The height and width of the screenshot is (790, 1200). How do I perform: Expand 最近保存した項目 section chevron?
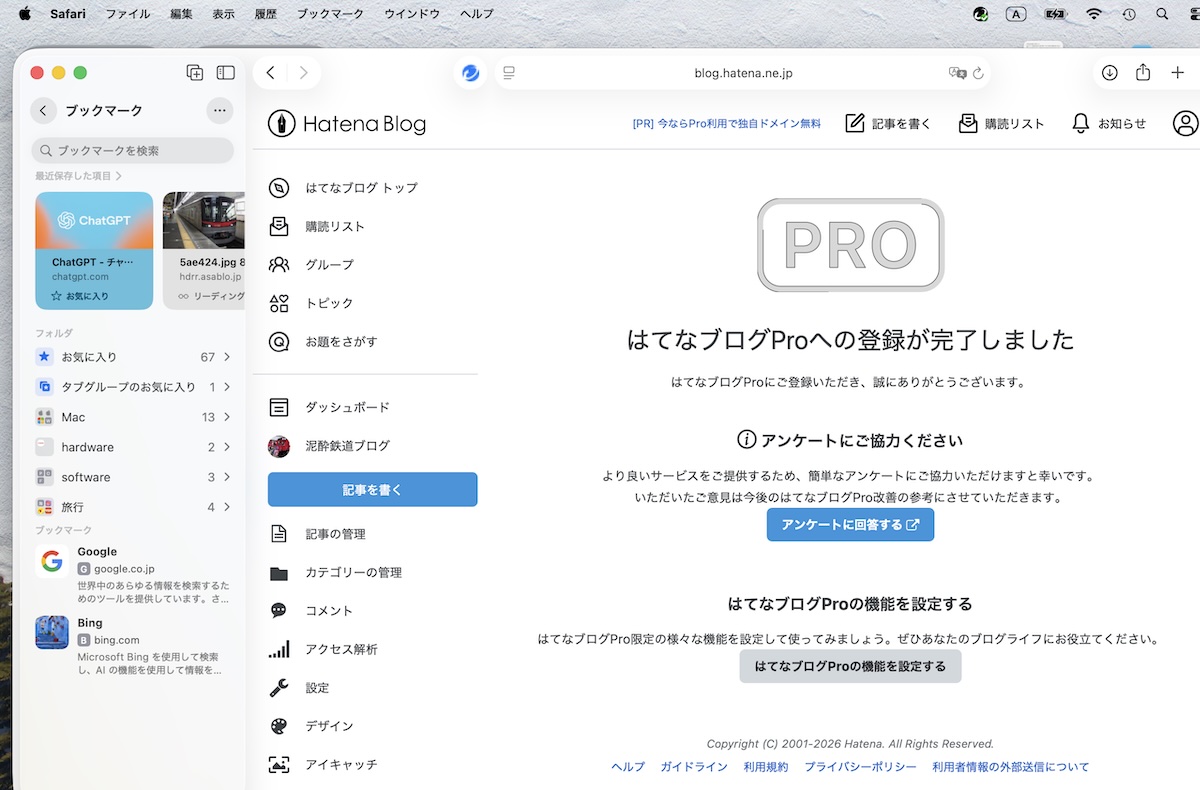pyautogui.click(x=119, y=176)
